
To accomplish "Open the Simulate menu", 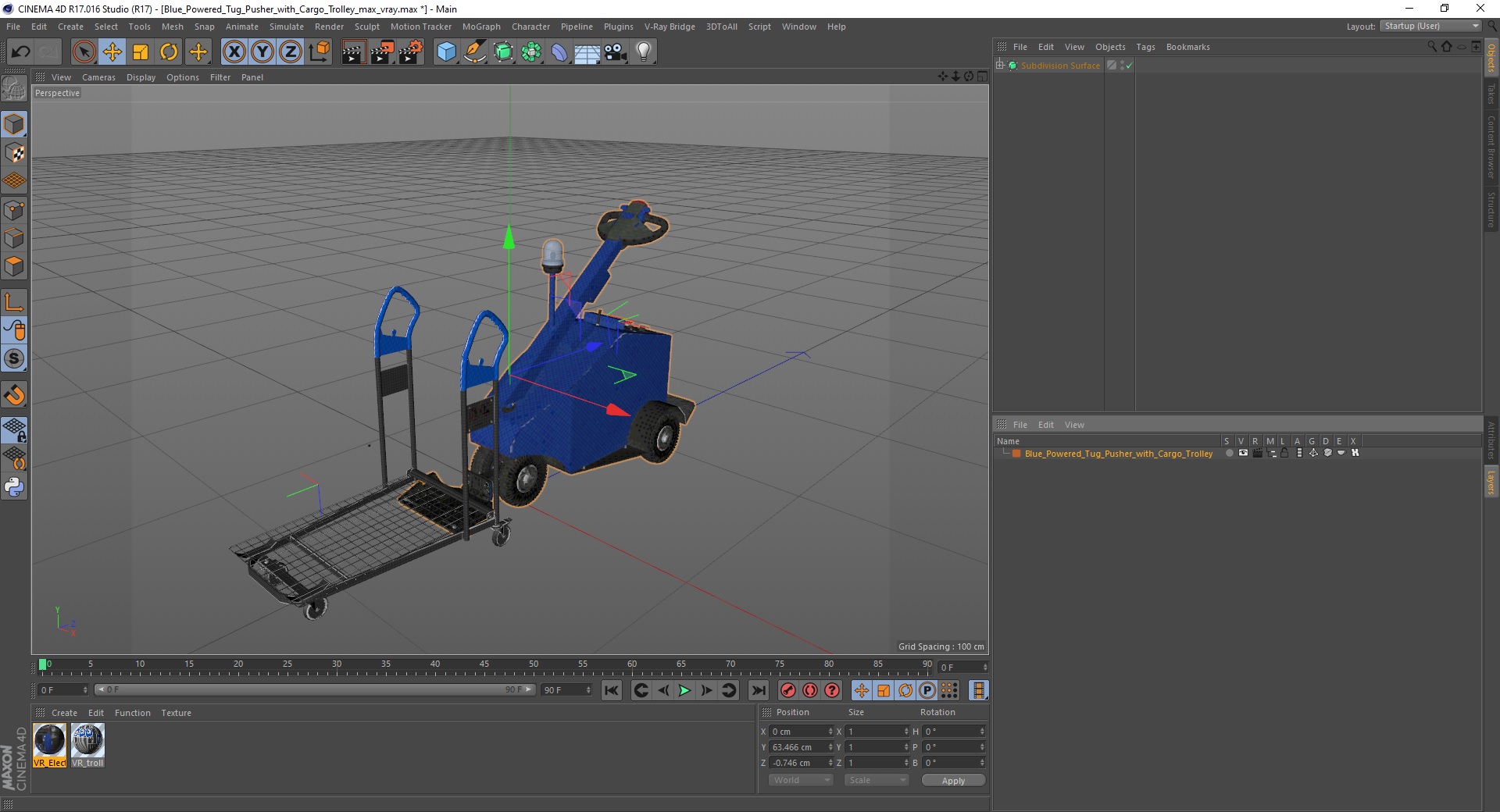I will pyautogui.click(x=287, y=27).
